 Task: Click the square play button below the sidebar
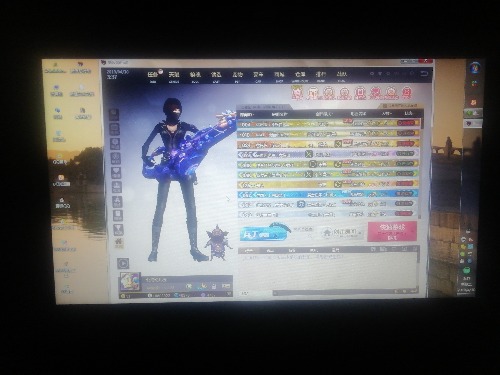point(123,263)
